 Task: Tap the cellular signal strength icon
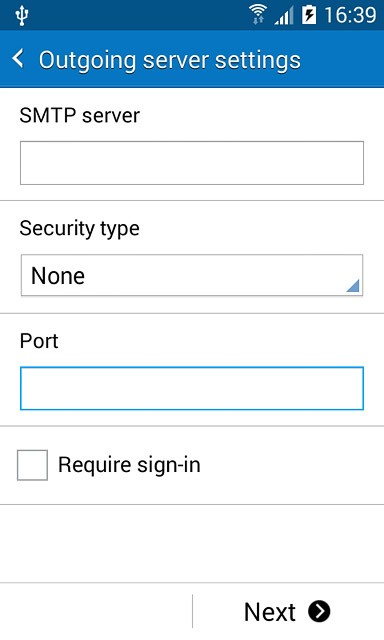284,16
